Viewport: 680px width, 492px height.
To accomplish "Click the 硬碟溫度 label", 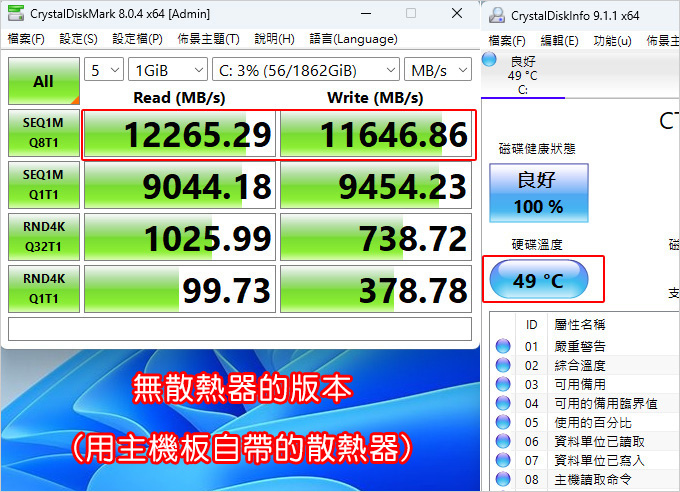I will coord(537,245).
